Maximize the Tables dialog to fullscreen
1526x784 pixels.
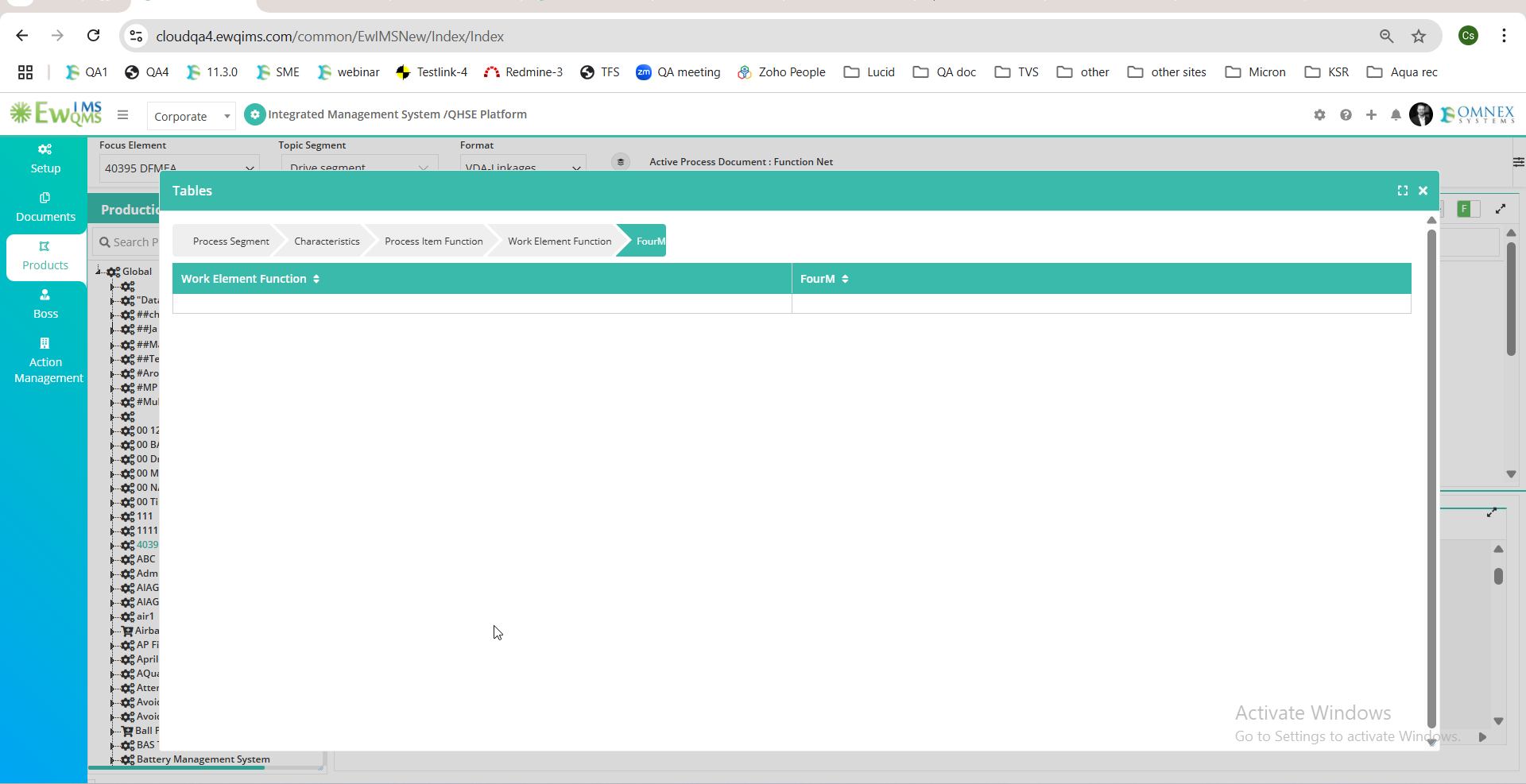[1403, 191]
